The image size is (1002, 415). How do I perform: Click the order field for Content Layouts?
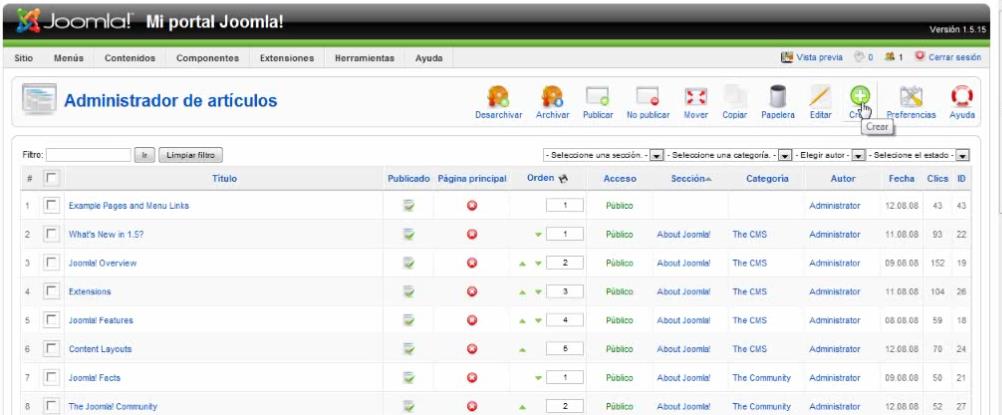565,349
